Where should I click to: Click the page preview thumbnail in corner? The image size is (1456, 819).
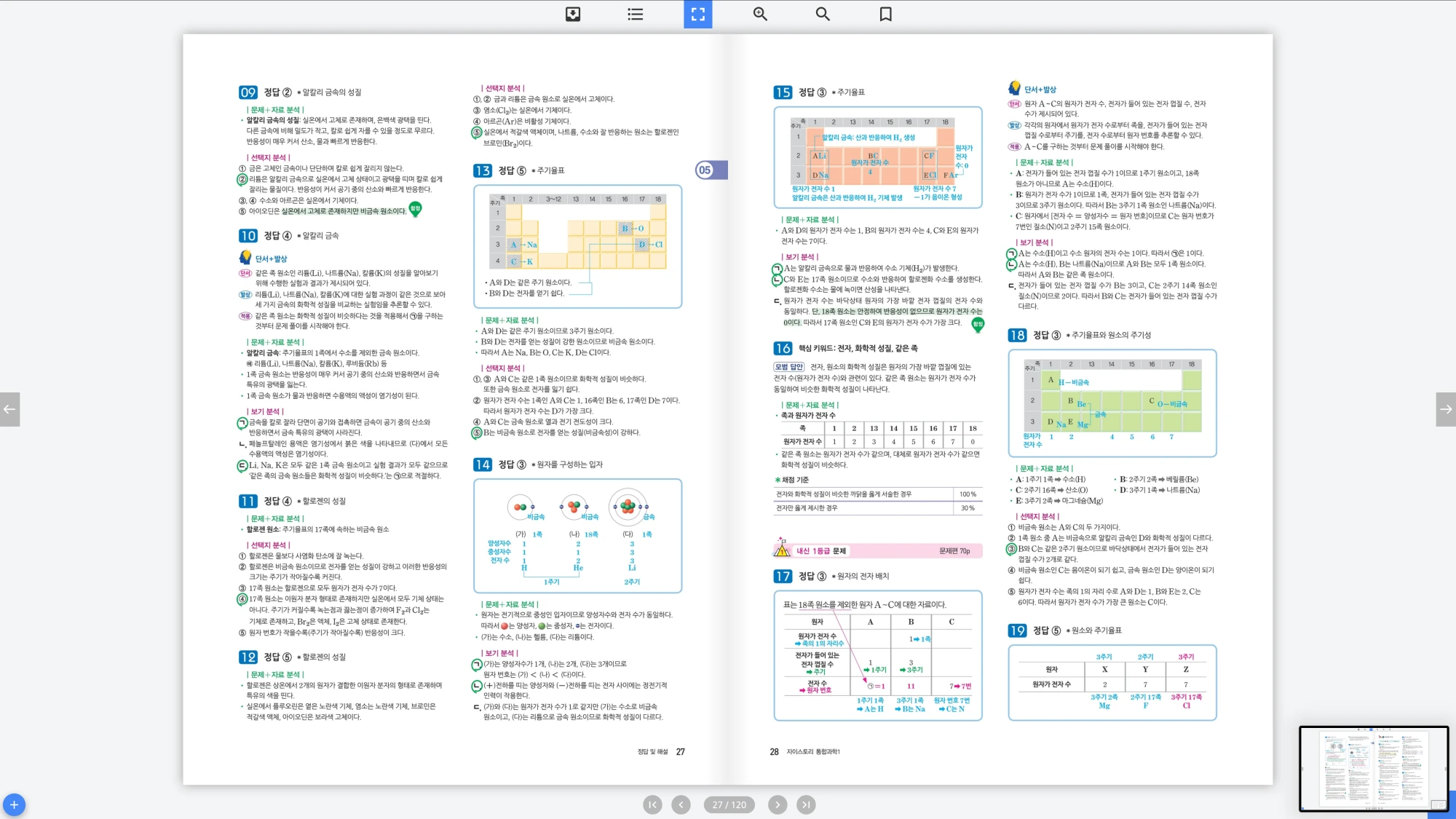tap(1373, 768)
